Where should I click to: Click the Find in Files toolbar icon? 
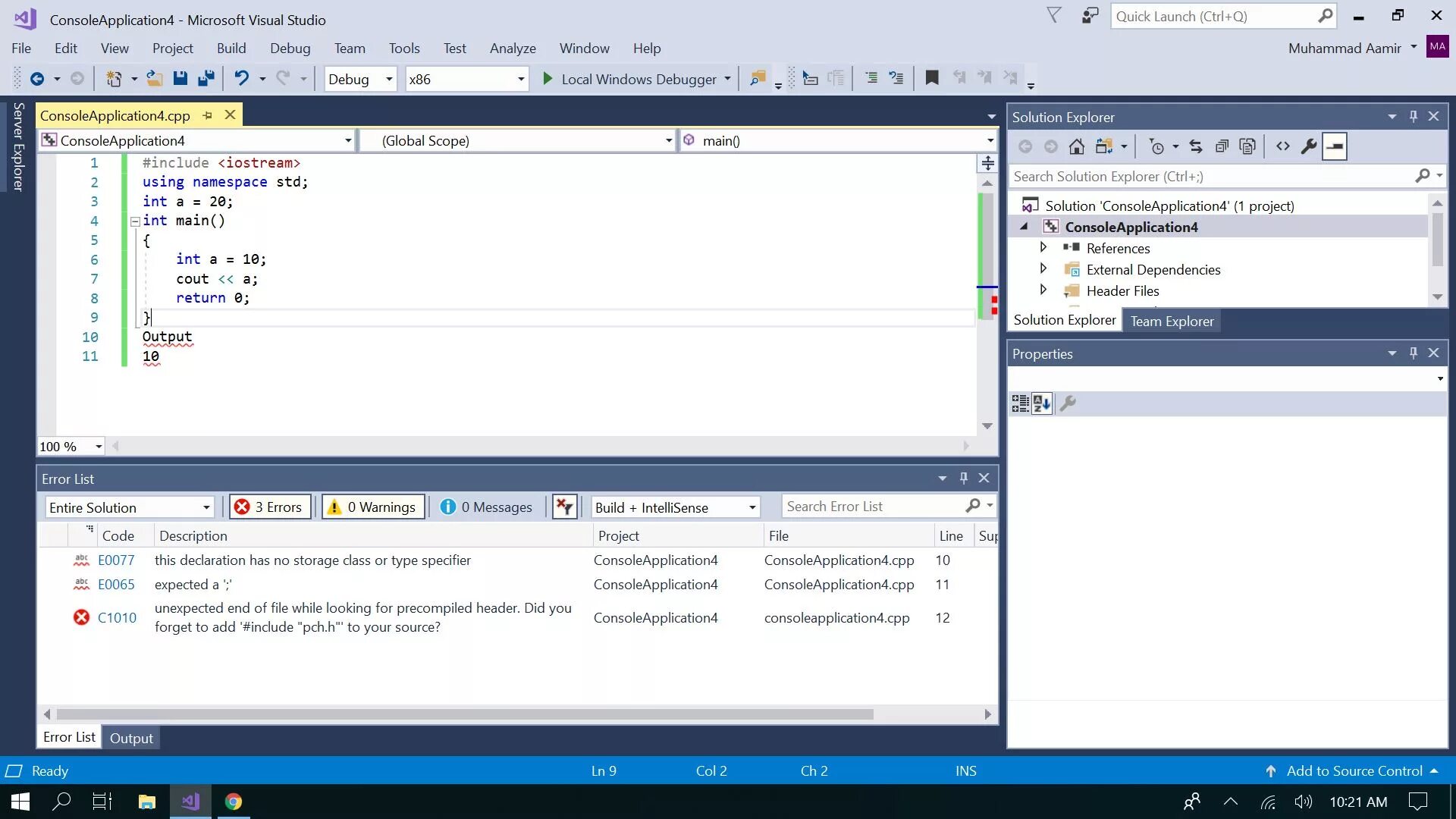click(757, 78)
